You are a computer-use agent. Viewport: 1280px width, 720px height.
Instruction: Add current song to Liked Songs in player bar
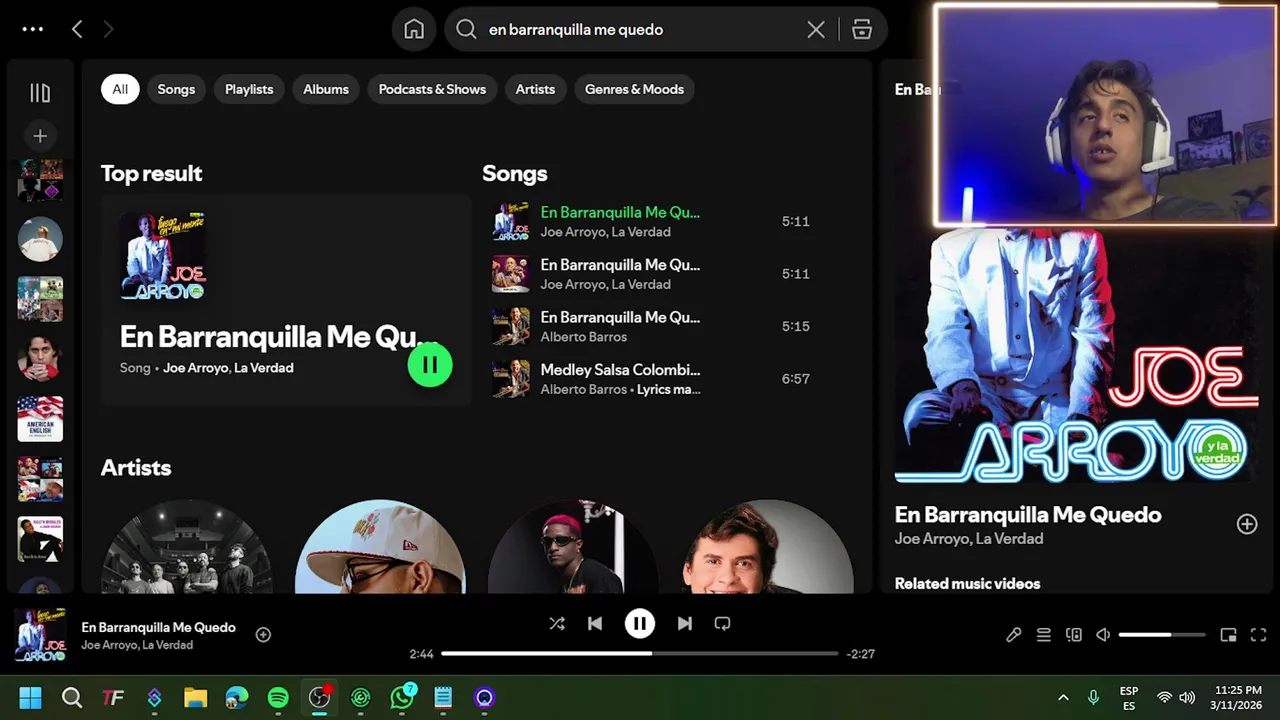[263, 634]
